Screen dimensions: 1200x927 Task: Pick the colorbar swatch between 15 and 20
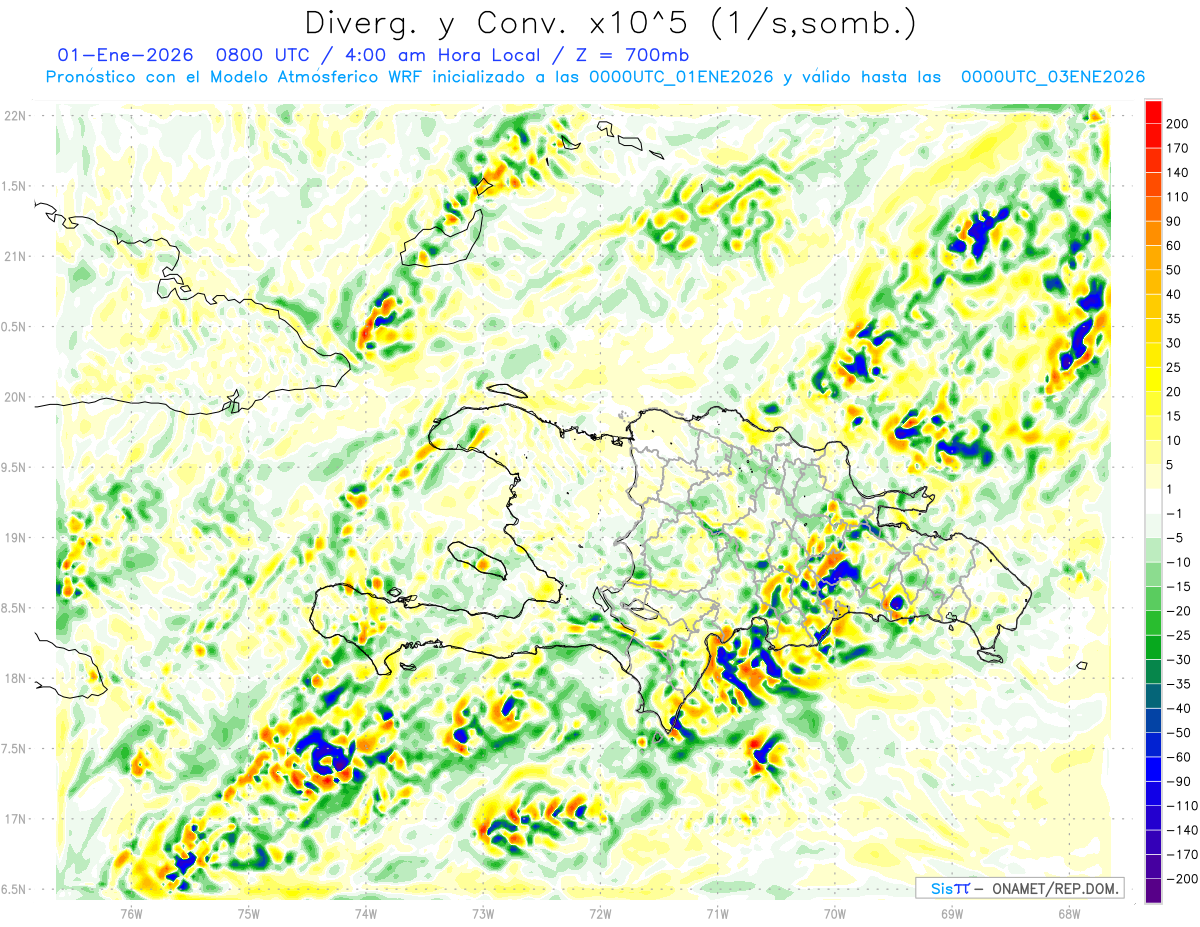point(1153,404)
